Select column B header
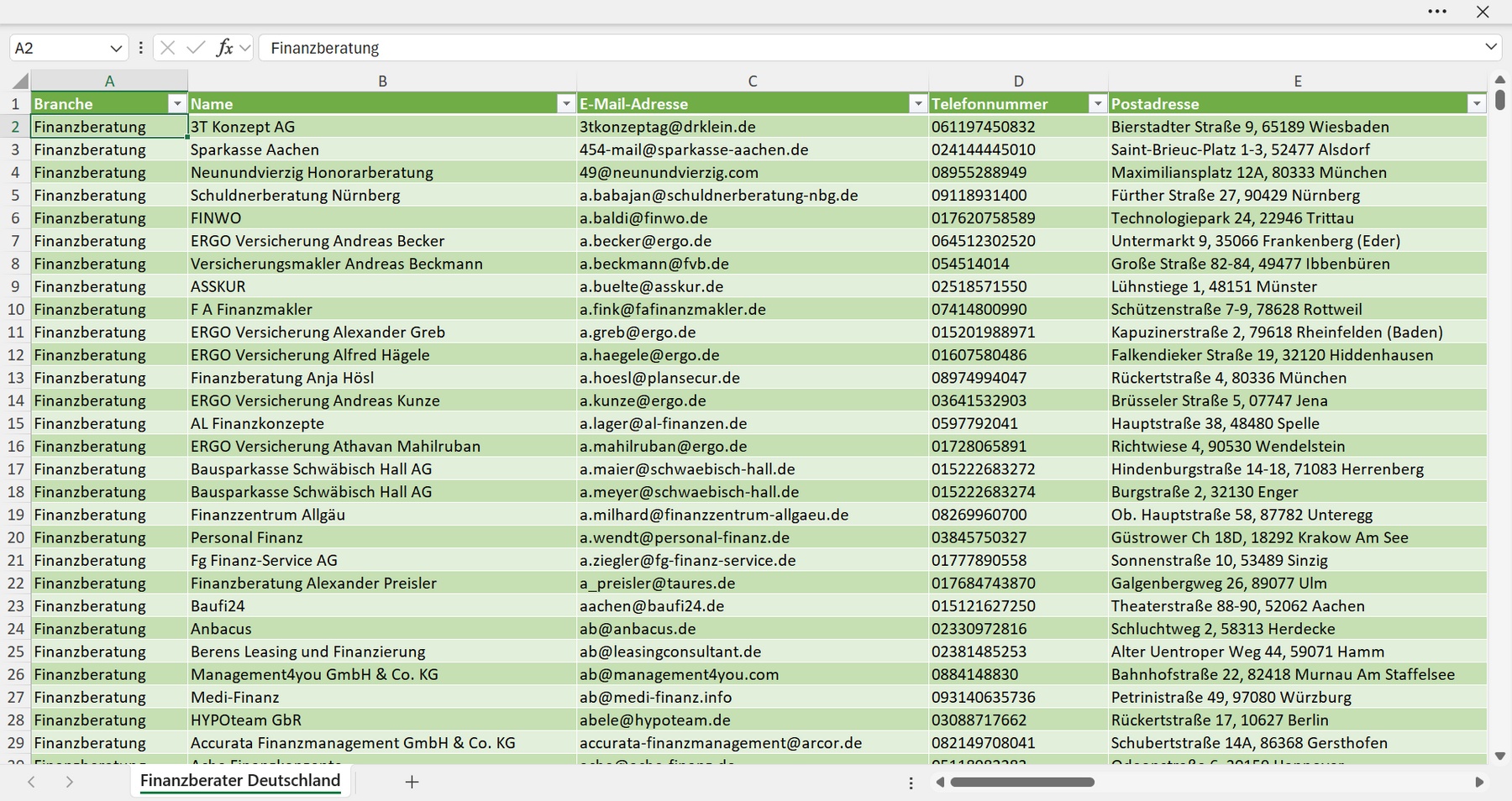 point(382,81)
